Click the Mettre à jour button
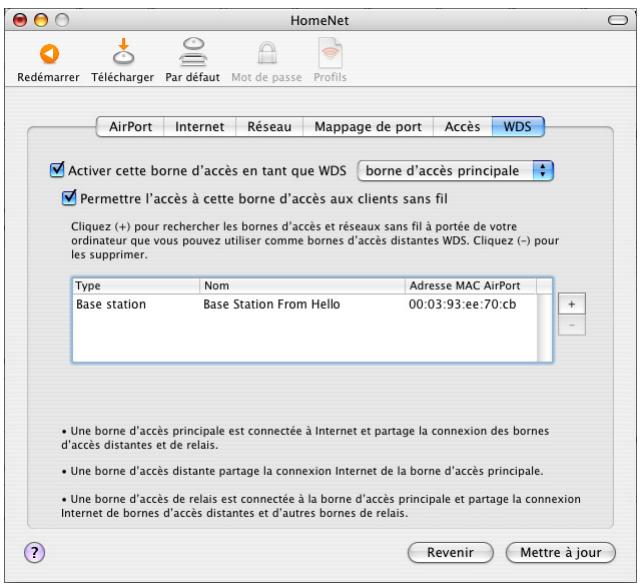Image resolution: width=640 pixels, height=587 pixels. pyautogui.click(x=560, y=552)
